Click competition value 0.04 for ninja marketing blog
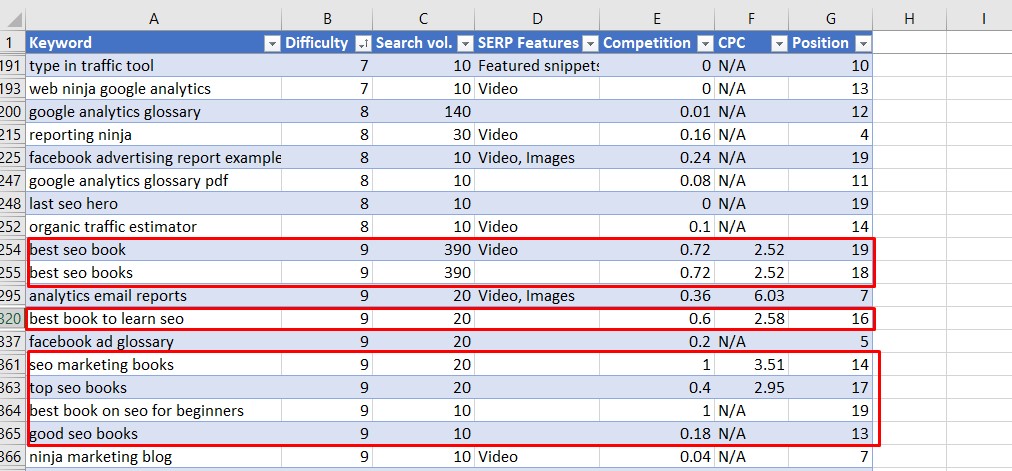The image size is (1012, 471). pyautogui.click(x=657, y=457)
